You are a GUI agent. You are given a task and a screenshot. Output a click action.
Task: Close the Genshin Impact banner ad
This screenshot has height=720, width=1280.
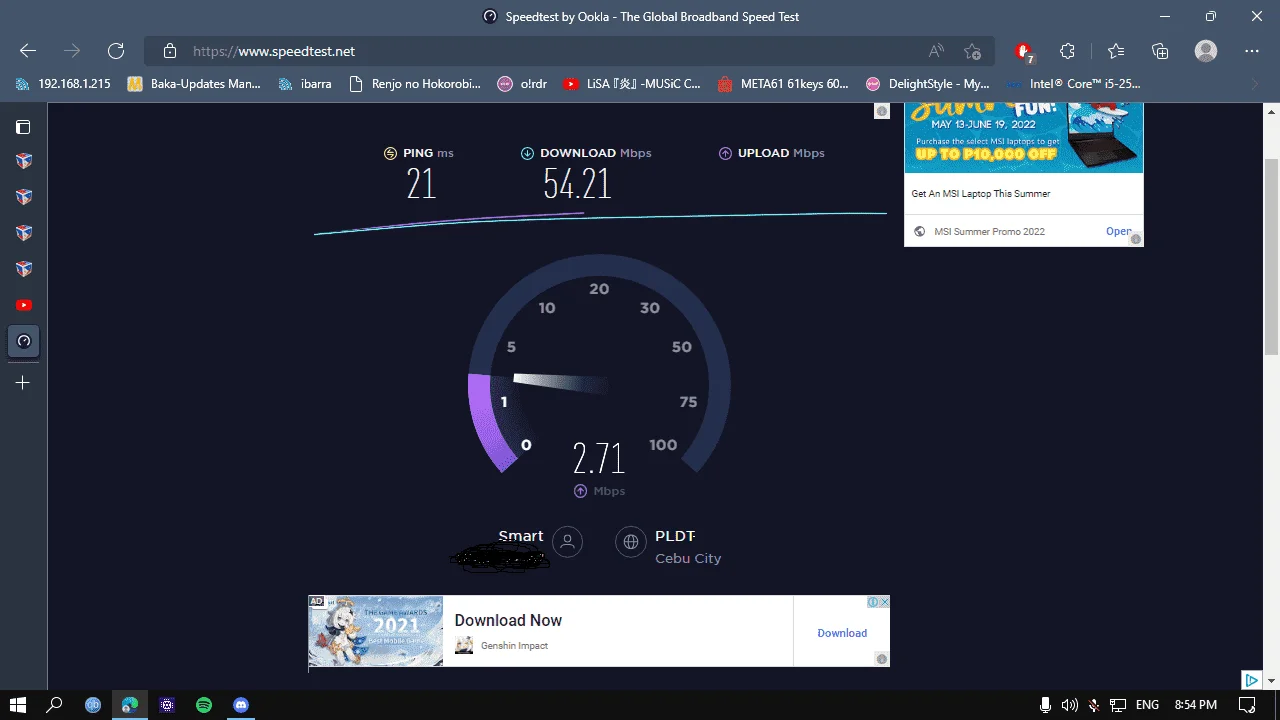point(884,602)
